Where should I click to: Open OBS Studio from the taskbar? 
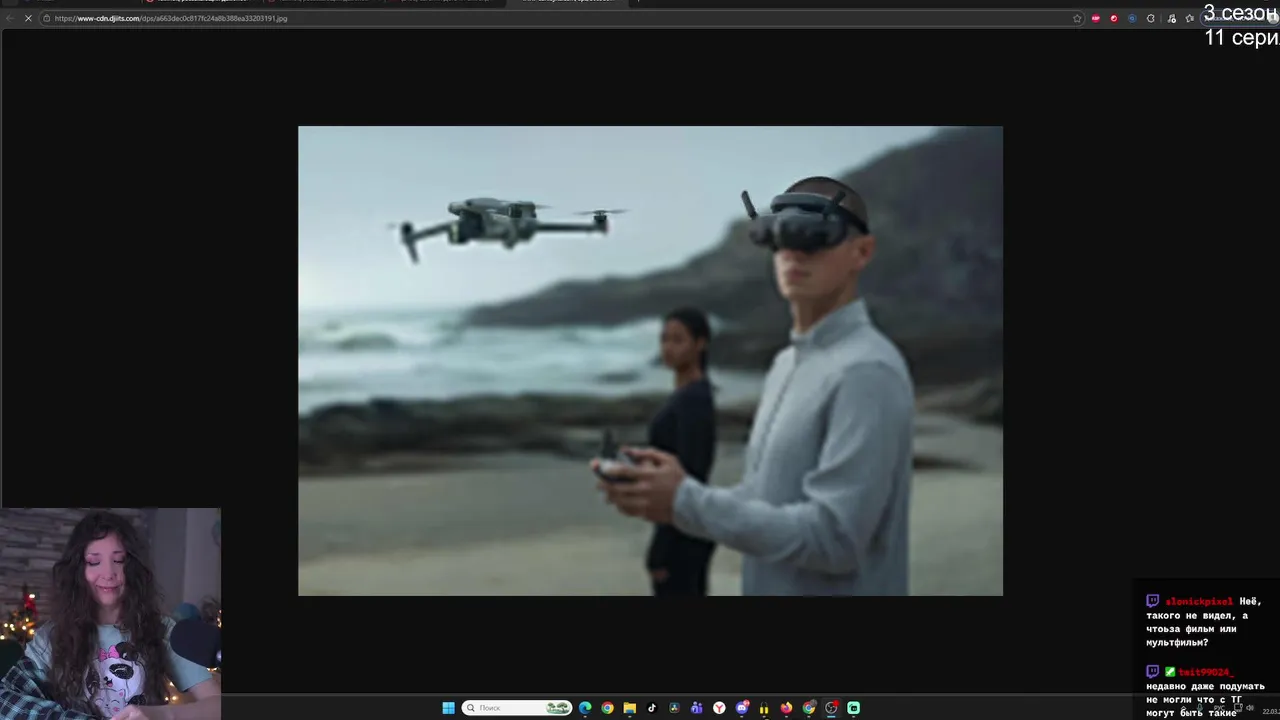point(831,708)
